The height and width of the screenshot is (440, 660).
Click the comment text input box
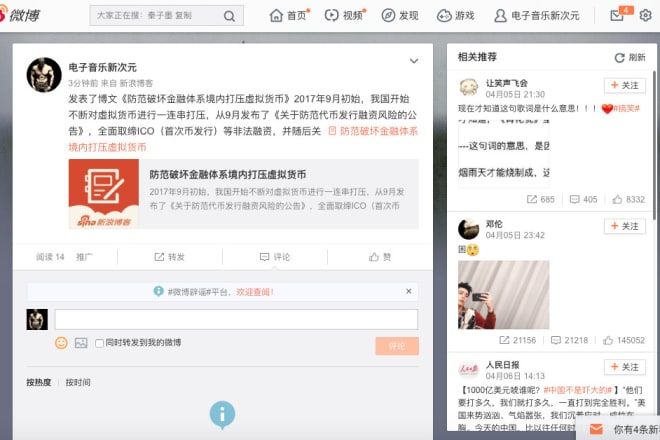236,319
